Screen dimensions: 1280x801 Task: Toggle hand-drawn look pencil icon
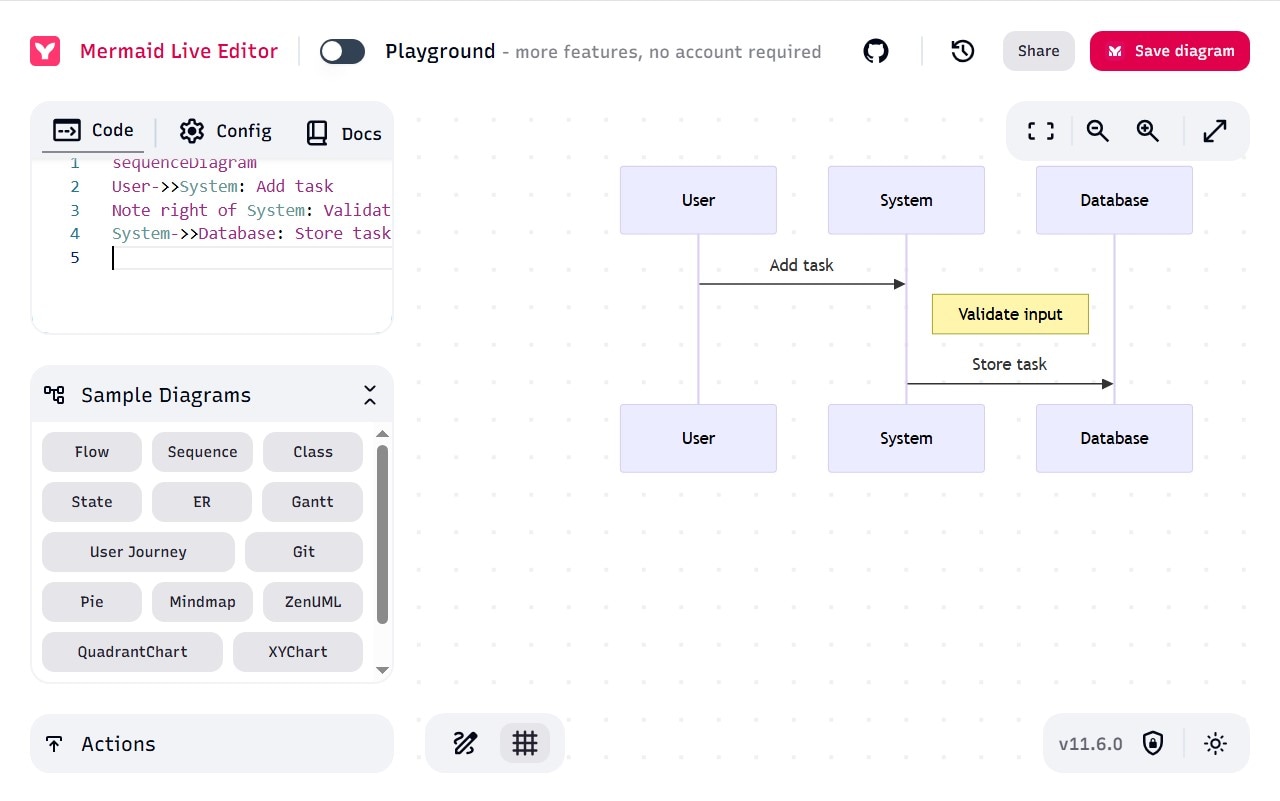465,743
